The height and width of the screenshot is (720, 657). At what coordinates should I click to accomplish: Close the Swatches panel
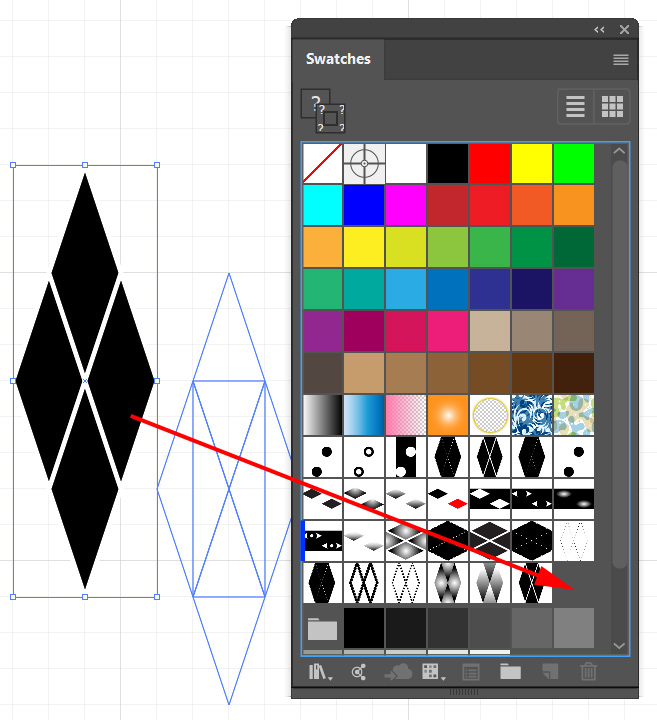pos(625,30)
